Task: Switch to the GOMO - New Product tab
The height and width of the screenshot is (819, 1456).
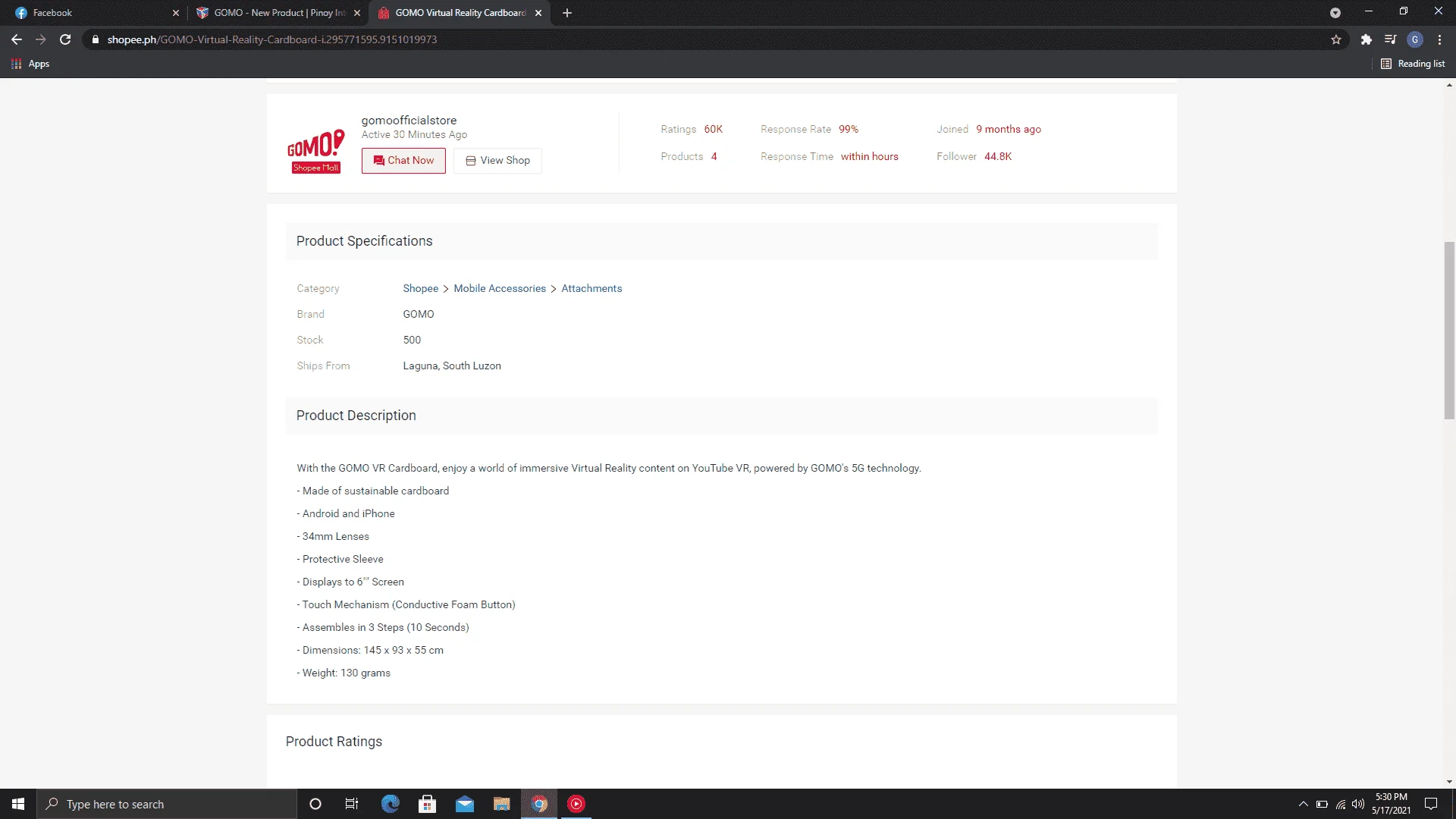Action: 279,13
